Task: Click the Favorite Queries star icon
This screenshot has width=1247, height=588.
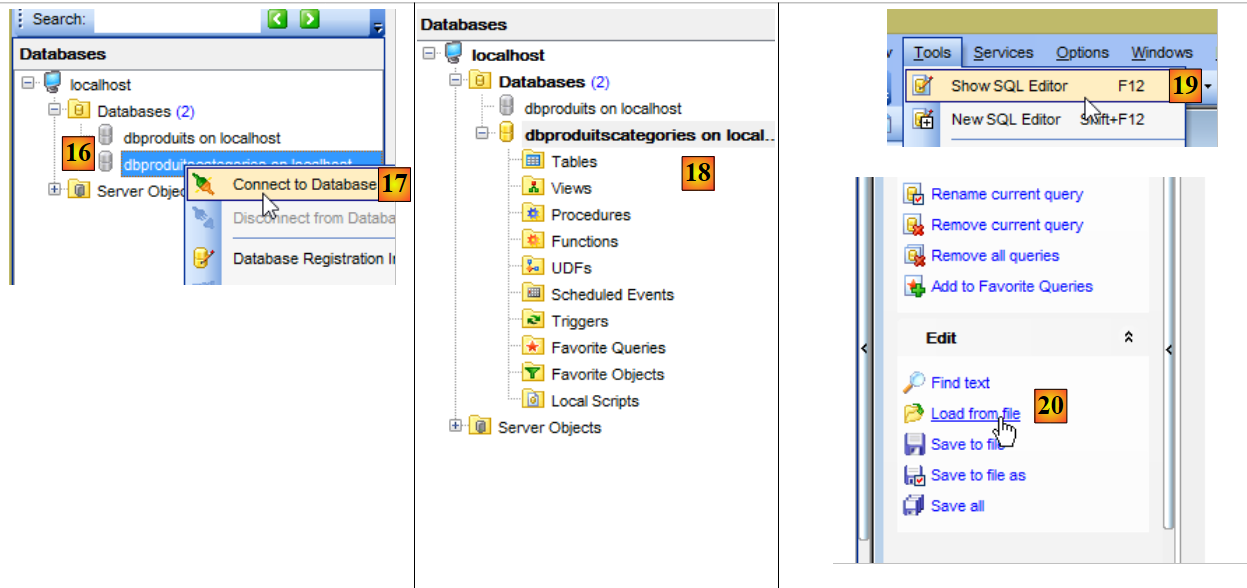Action: 533,348
